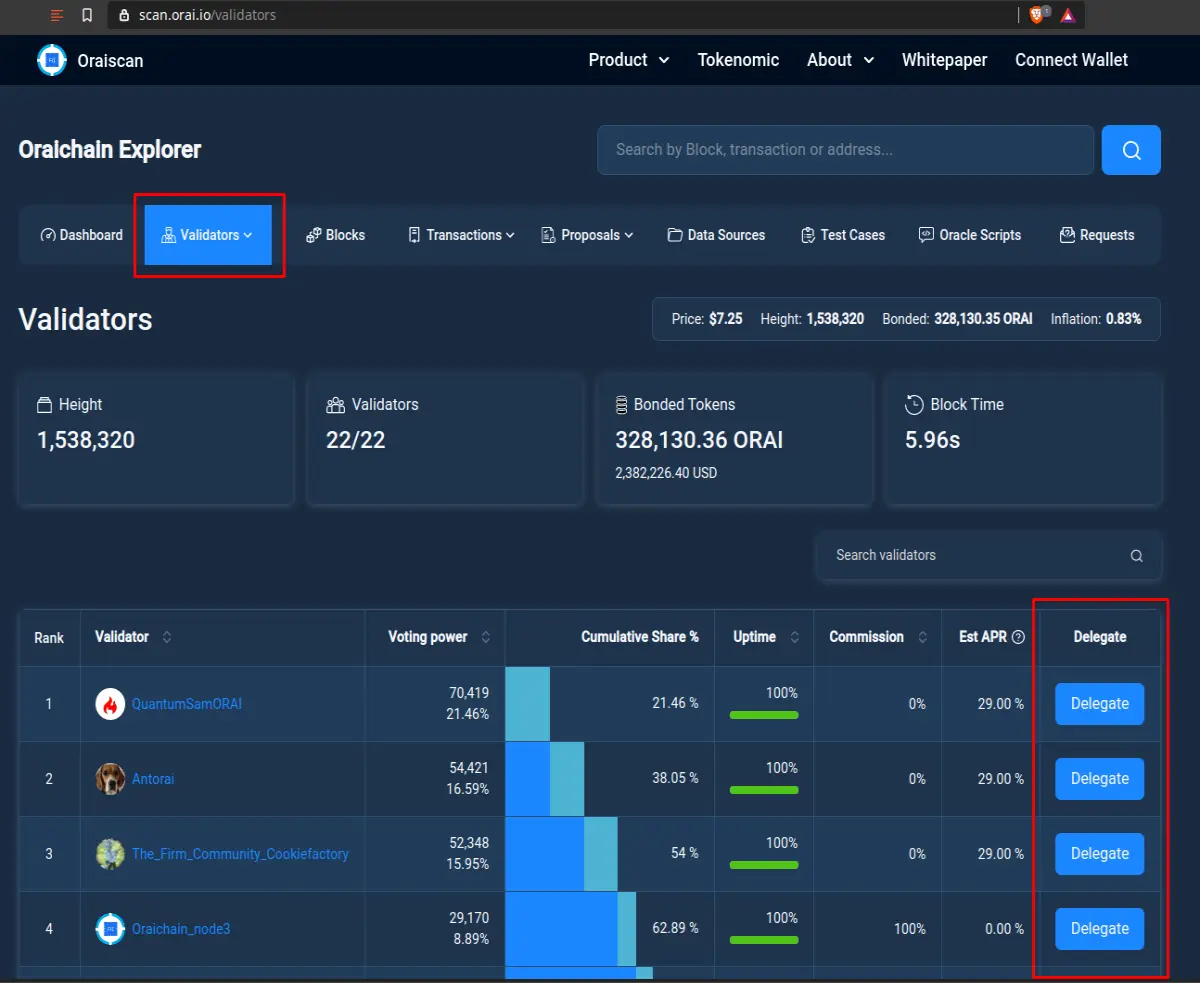Image resolution: width=1200 pixels, height=983 pixels.
Task: Expand the Transactions dropdown
Action: (510, 235)
